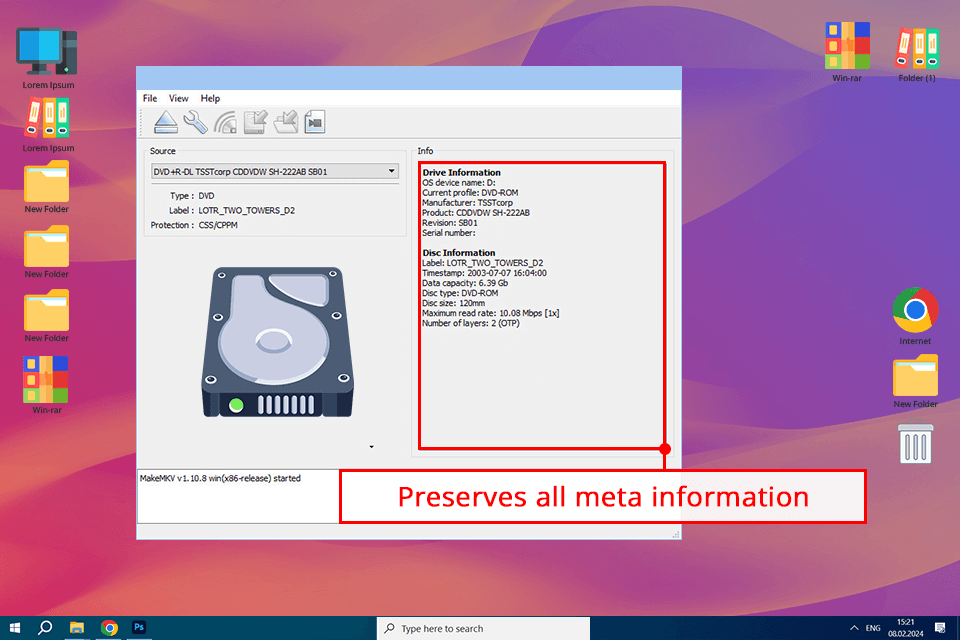Click the Protection CSS/CPPM value
Screen dimensions: 960x640
click(x=218, y=225)
